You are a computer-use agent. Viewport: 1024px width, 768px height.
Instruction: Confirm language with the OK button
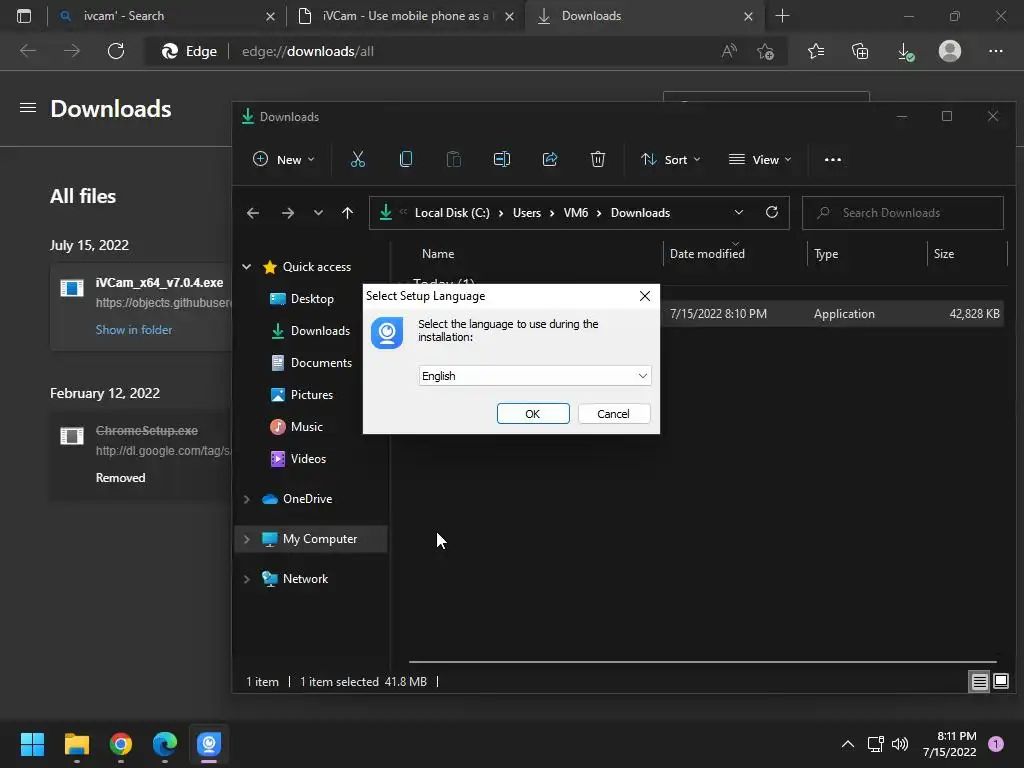tap(533, 413)
